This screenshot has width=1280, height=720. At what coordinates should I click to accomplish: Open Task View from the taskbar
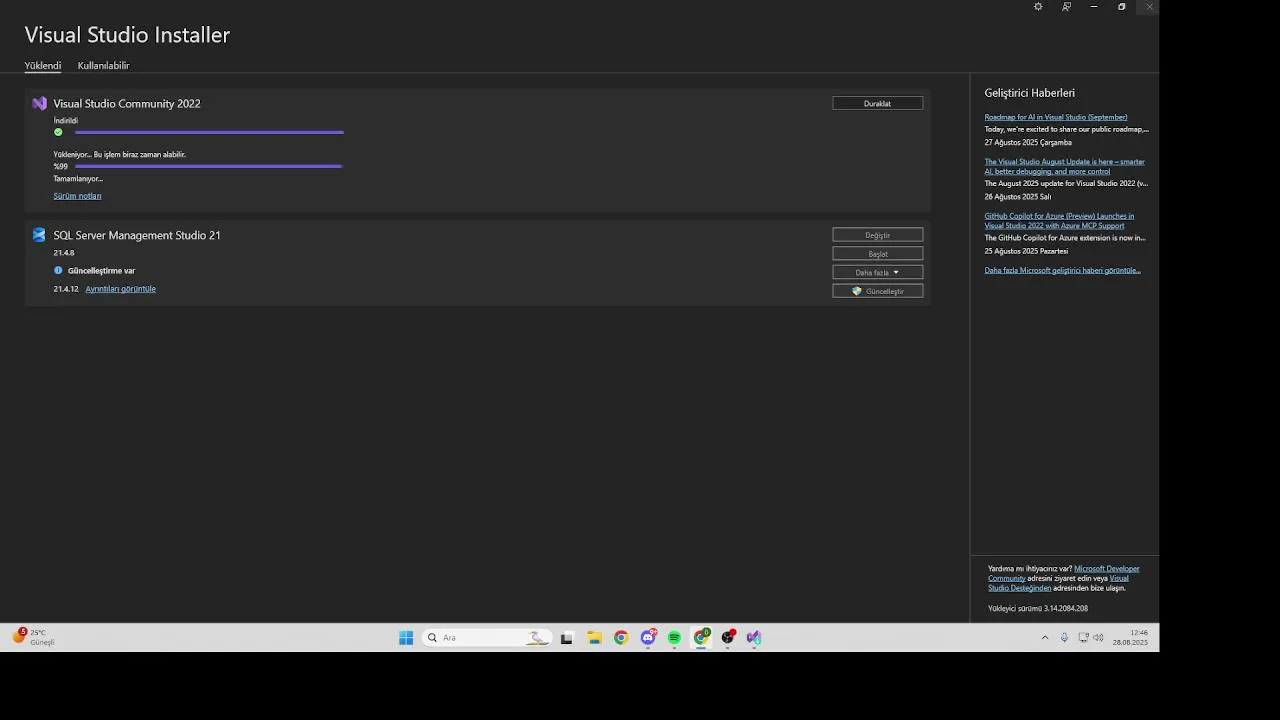coord(567,638)
